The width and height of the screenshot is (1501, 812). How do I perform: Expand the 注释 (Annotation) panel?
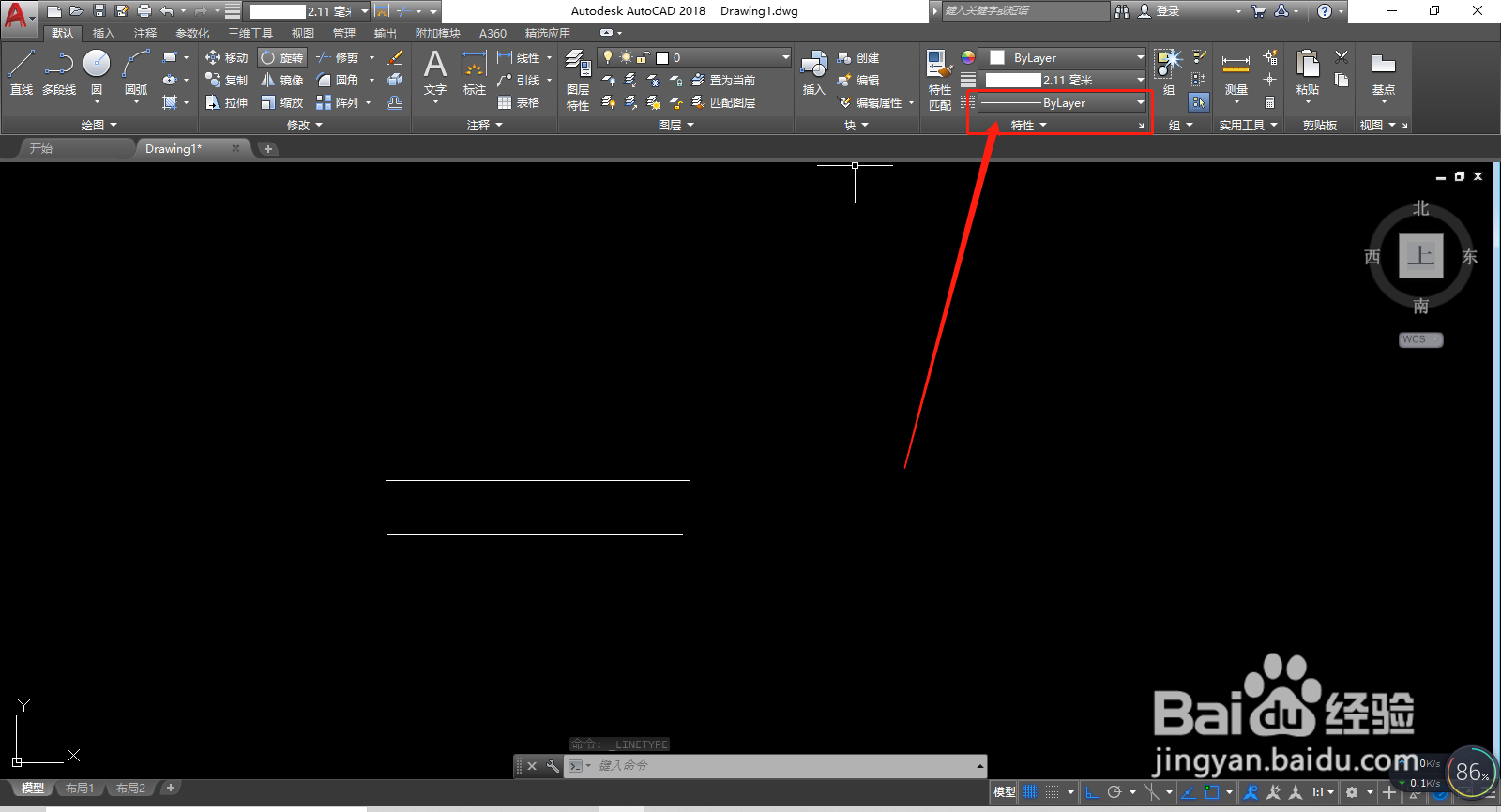(485, 125)
